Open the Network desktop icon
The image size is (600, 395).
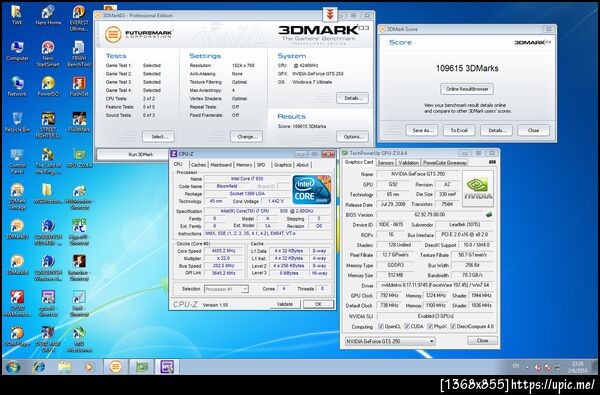(x=17, y=86)
